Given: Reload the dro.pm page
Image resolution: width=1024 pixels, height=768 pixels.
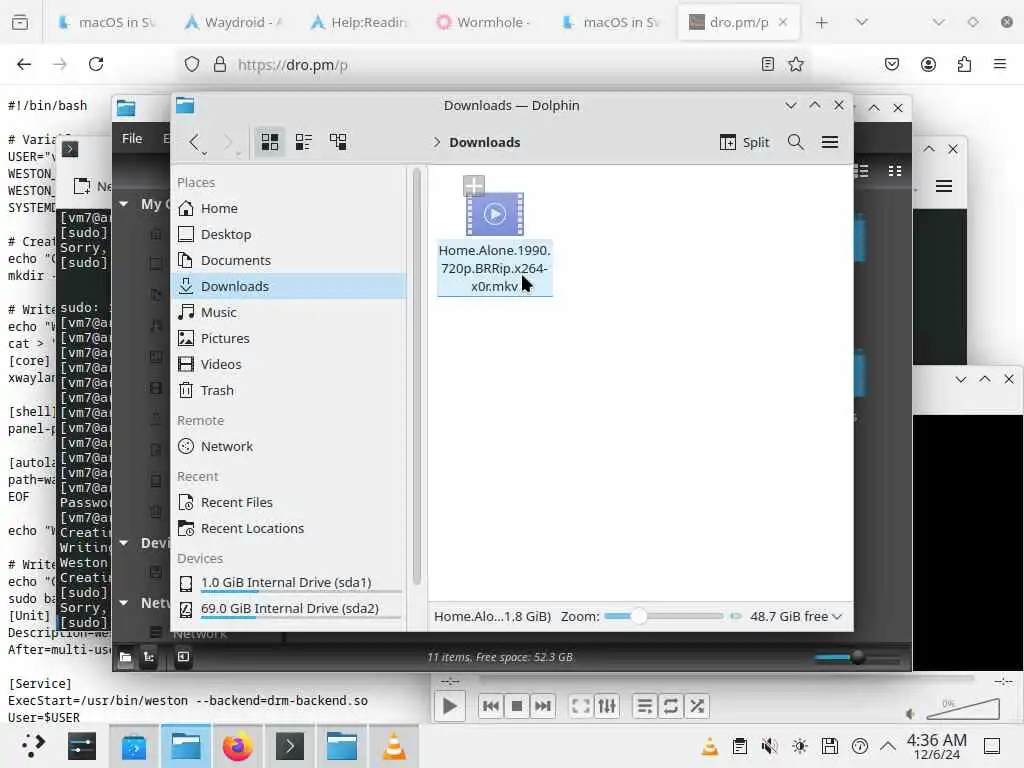Looking at the screenshot, I should coord(96,64).
